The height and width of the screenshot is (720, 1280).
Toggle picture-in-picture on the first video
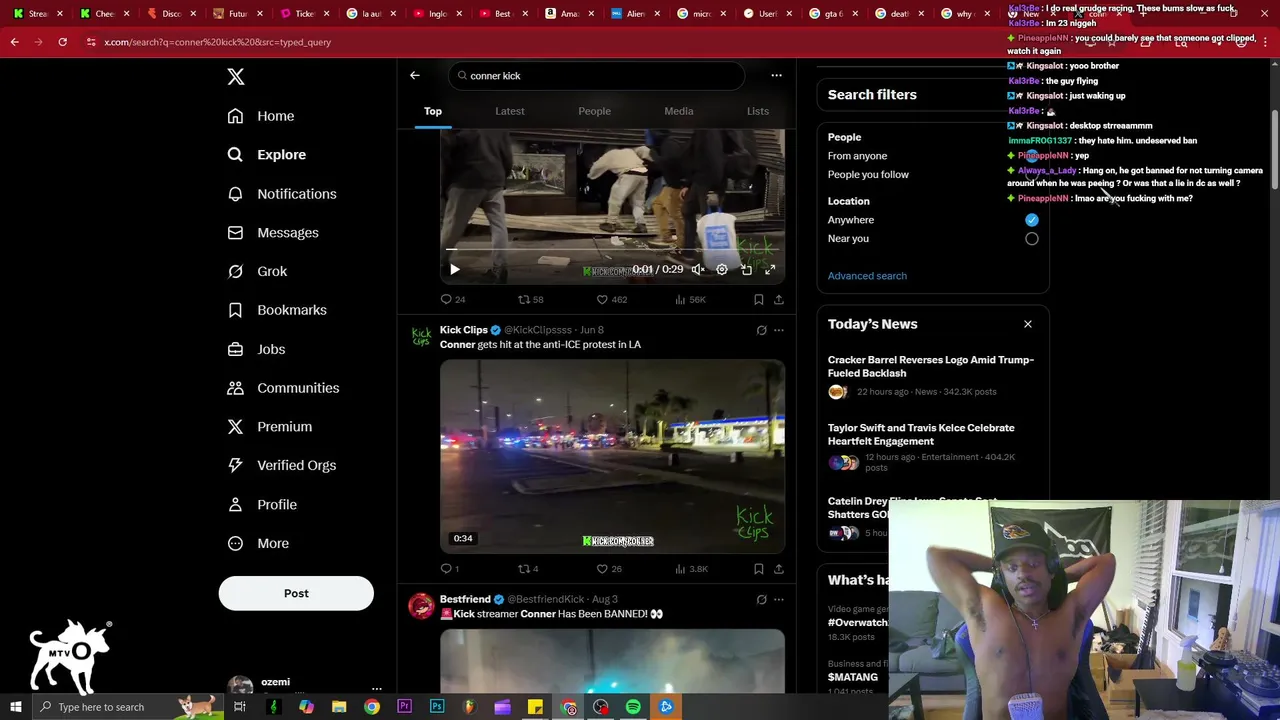coord(746,269)
